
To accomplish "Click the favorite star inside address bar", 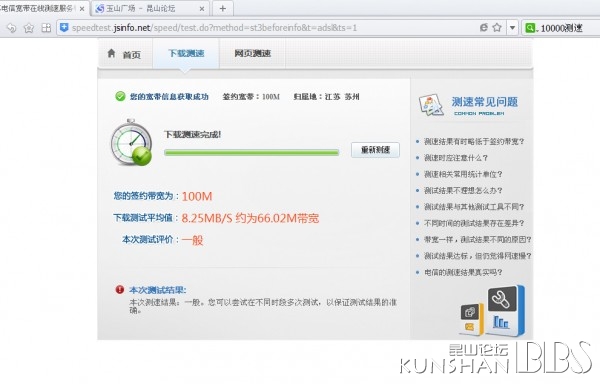I will click(497, 27).
